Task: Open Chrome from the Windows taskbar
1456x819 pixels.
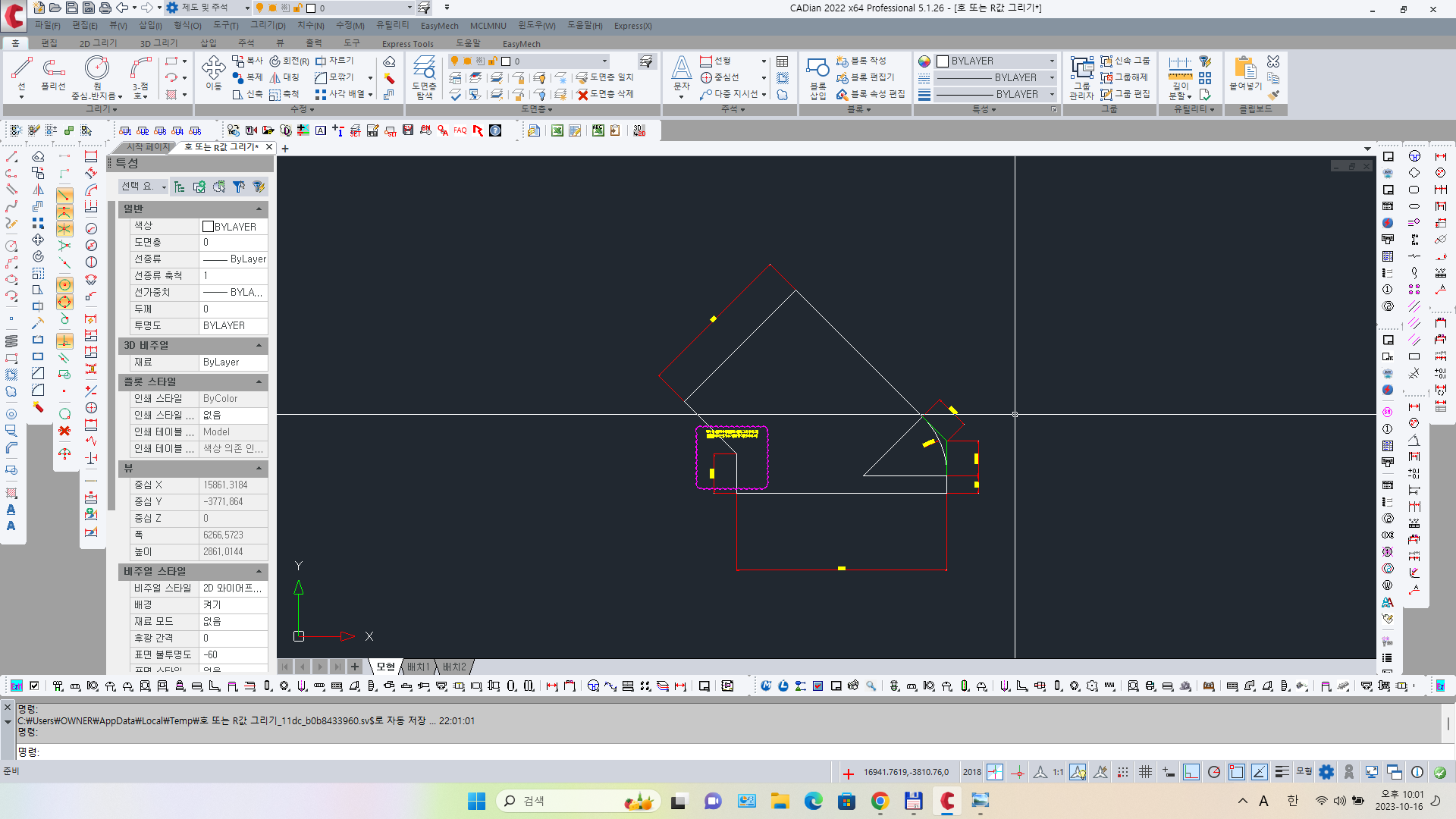Action: pyautogui.click(x=880, y=801)
